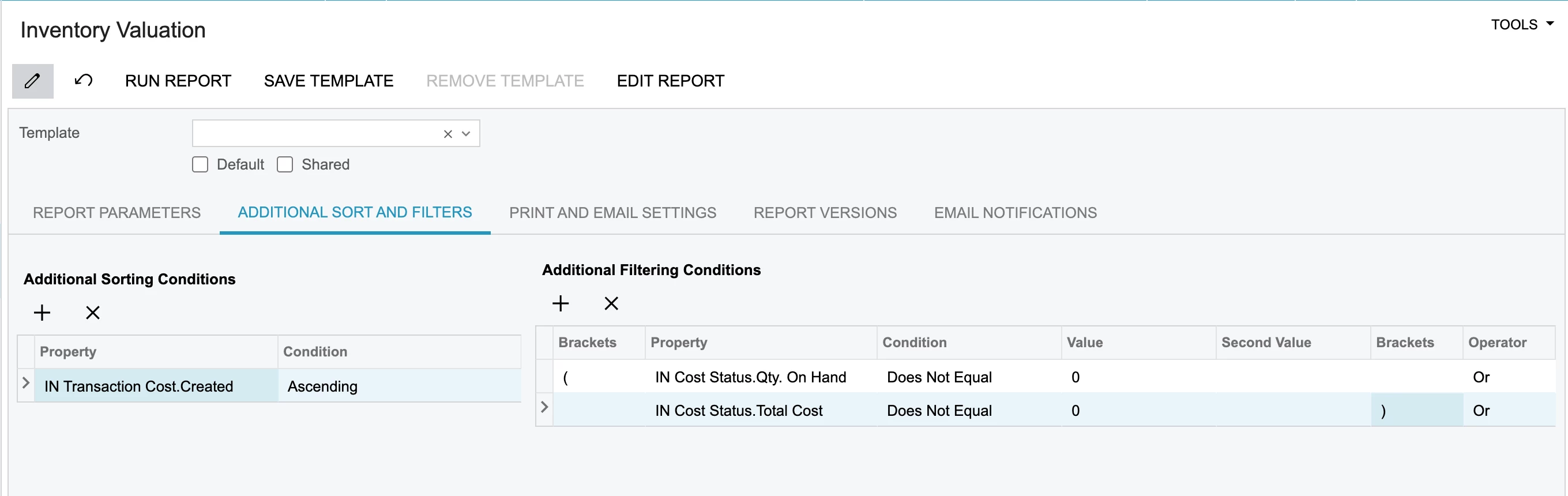Enable the Default checkbox
Image resolution: width=1568 pixels, height=496 pixels.
click(200, 165)
